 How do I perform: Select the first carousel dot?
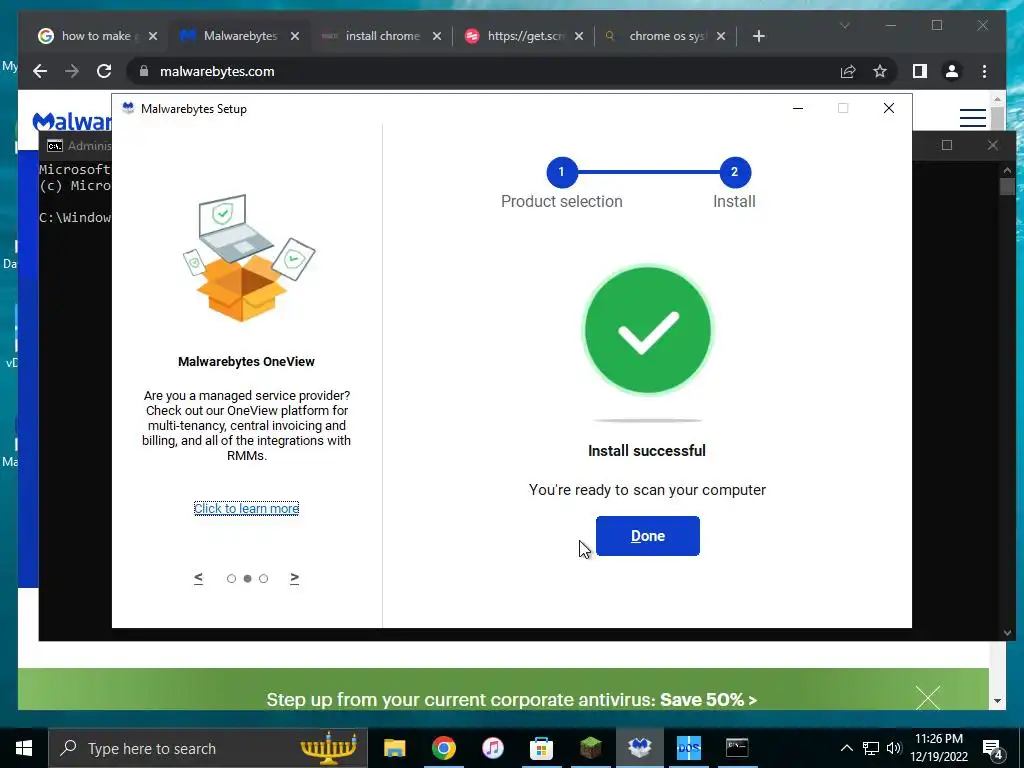tap(231, 579)
